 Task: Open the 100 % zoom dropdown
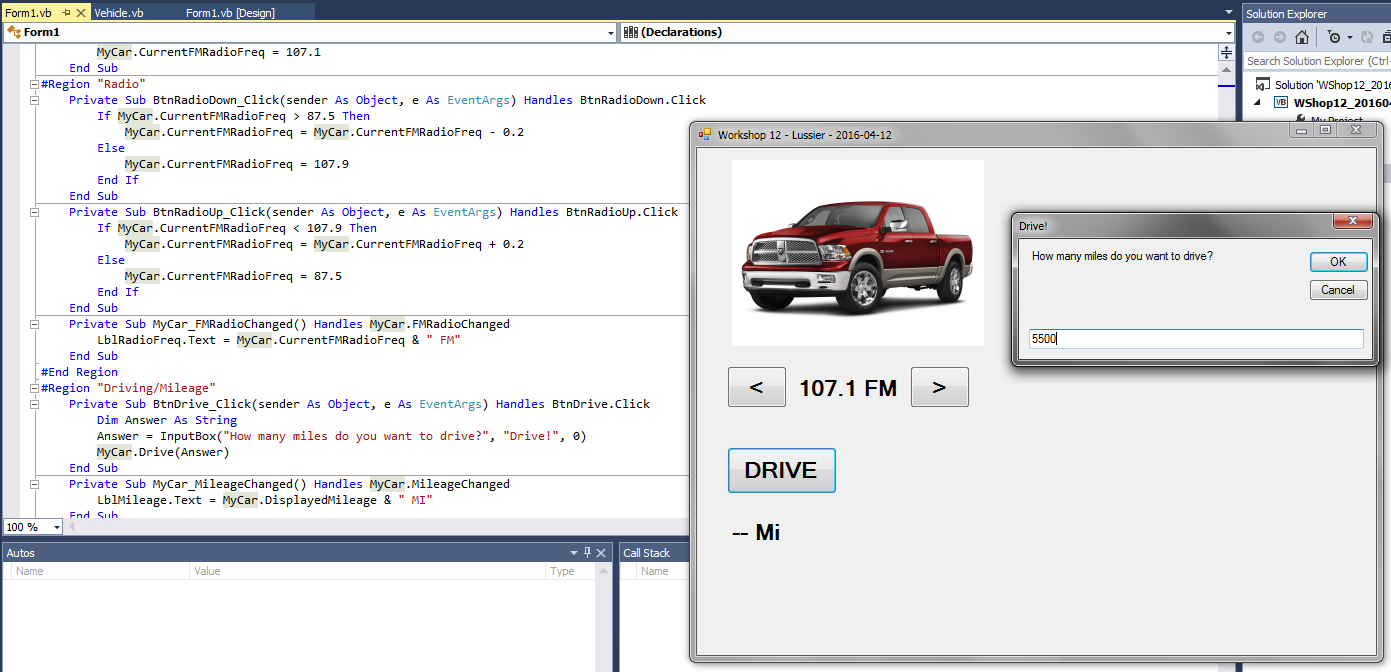click(56, 527)
